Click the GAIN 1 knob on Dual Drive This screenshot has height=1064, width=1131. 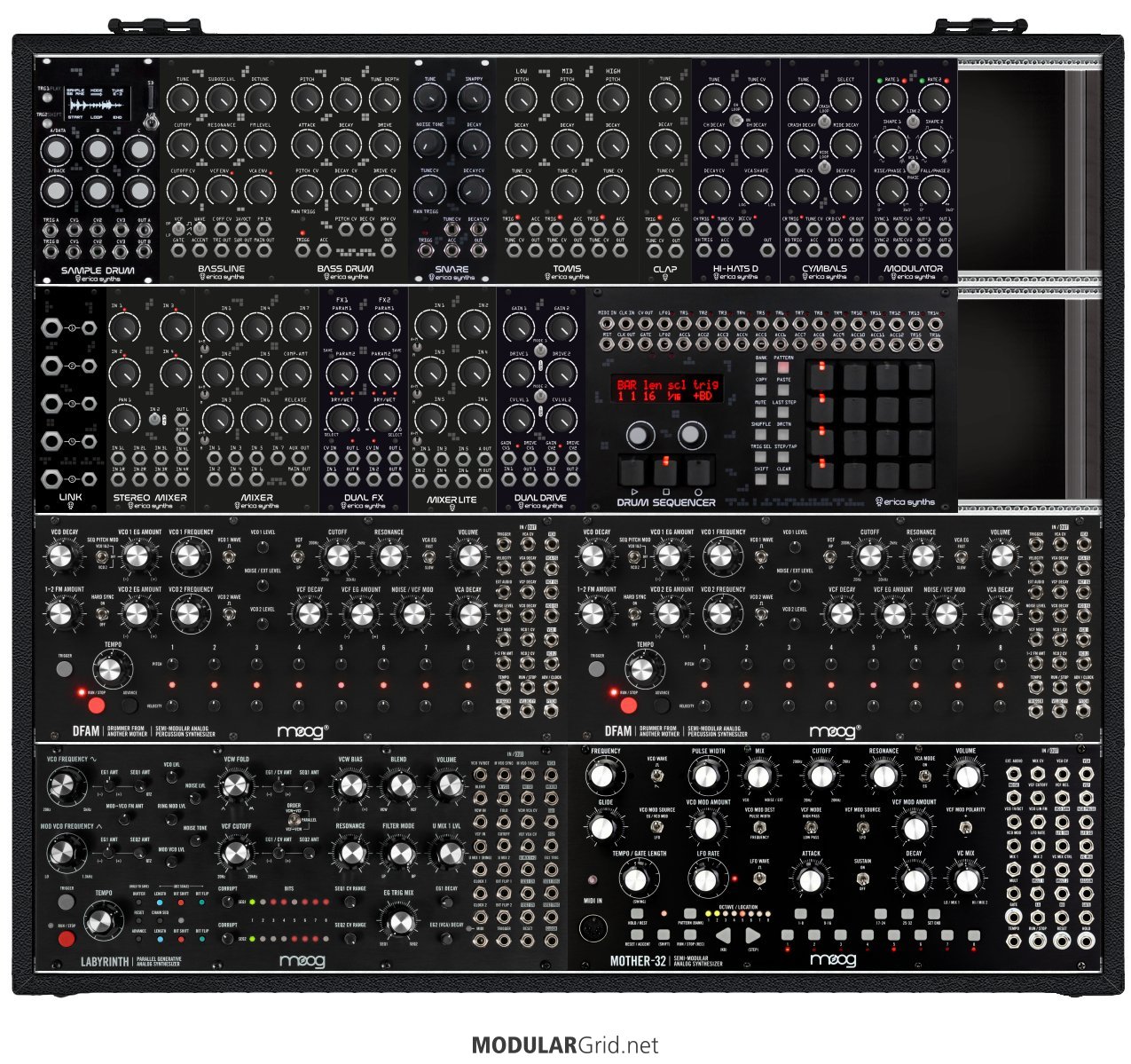point(519,329)
